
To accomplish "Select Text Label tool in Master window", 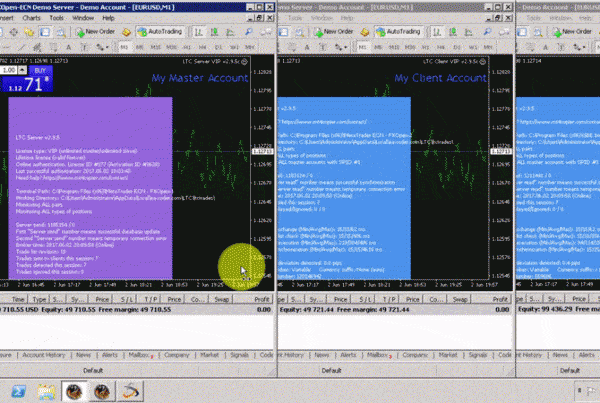I will coord(85,47).
